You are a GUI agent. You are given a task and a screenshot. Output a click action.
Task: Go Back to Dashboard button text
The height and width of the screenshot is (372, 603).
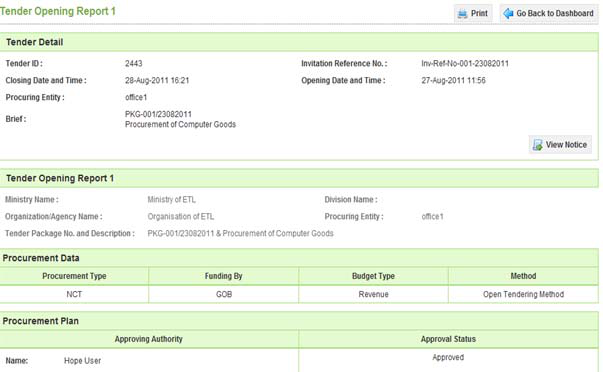click(x=555, y=13)
